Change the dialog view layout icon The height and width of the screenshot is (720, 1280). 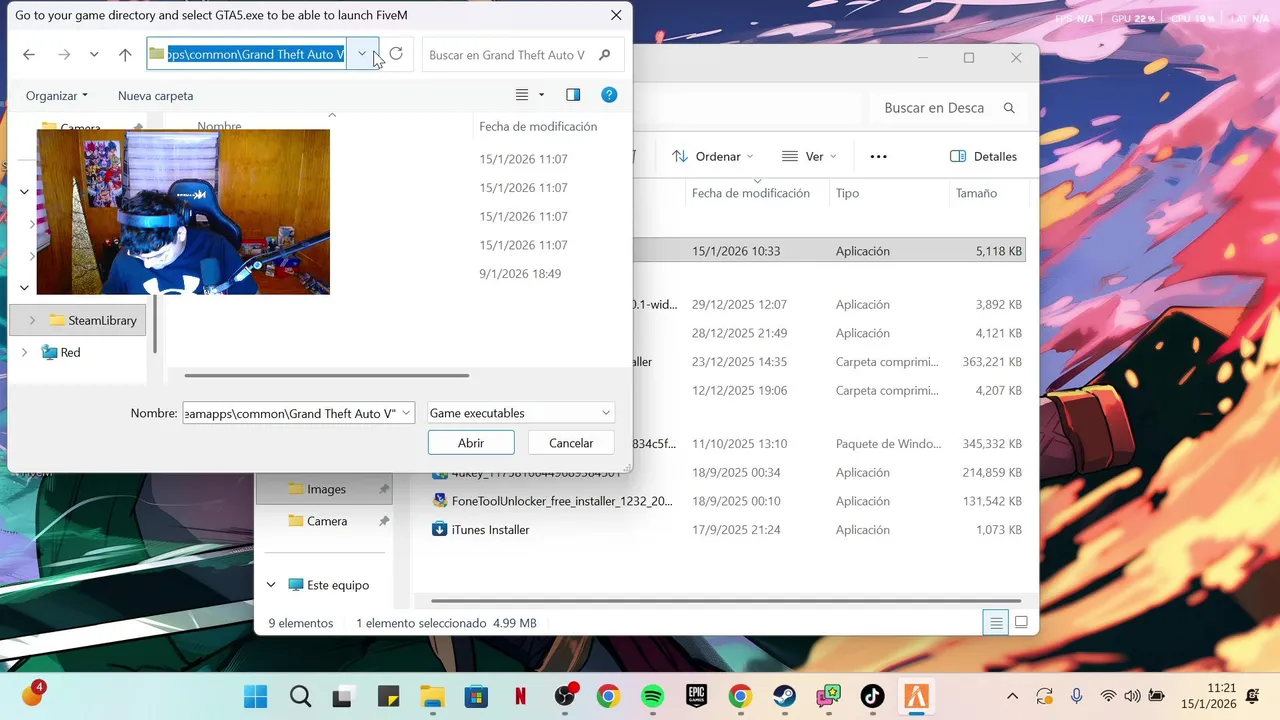(x=521, y=95)
